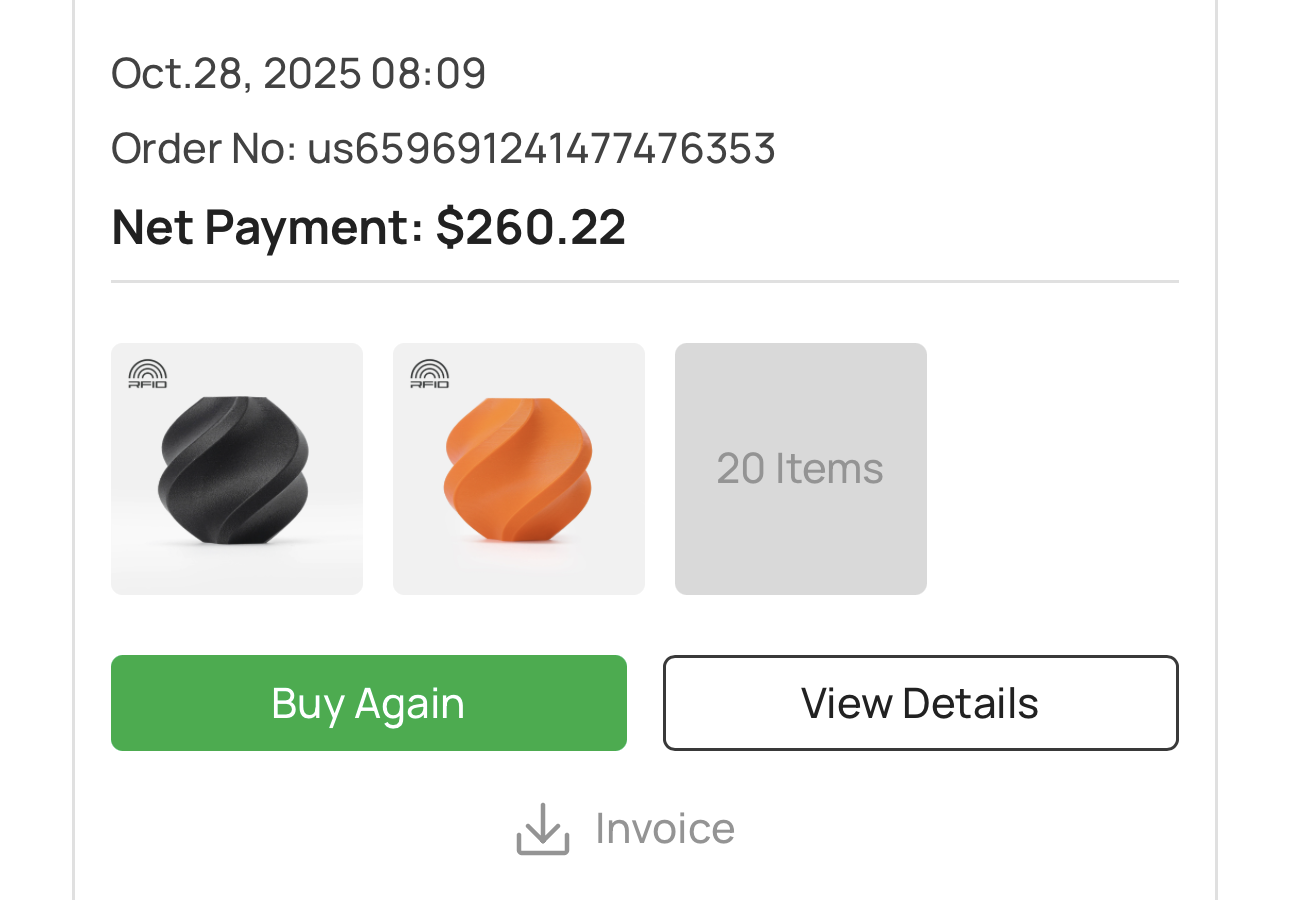Open View Details for this order
Image resolution: width=1290 pixels, height=900 pixels.
pyautogui.click(x=920, y=703)
